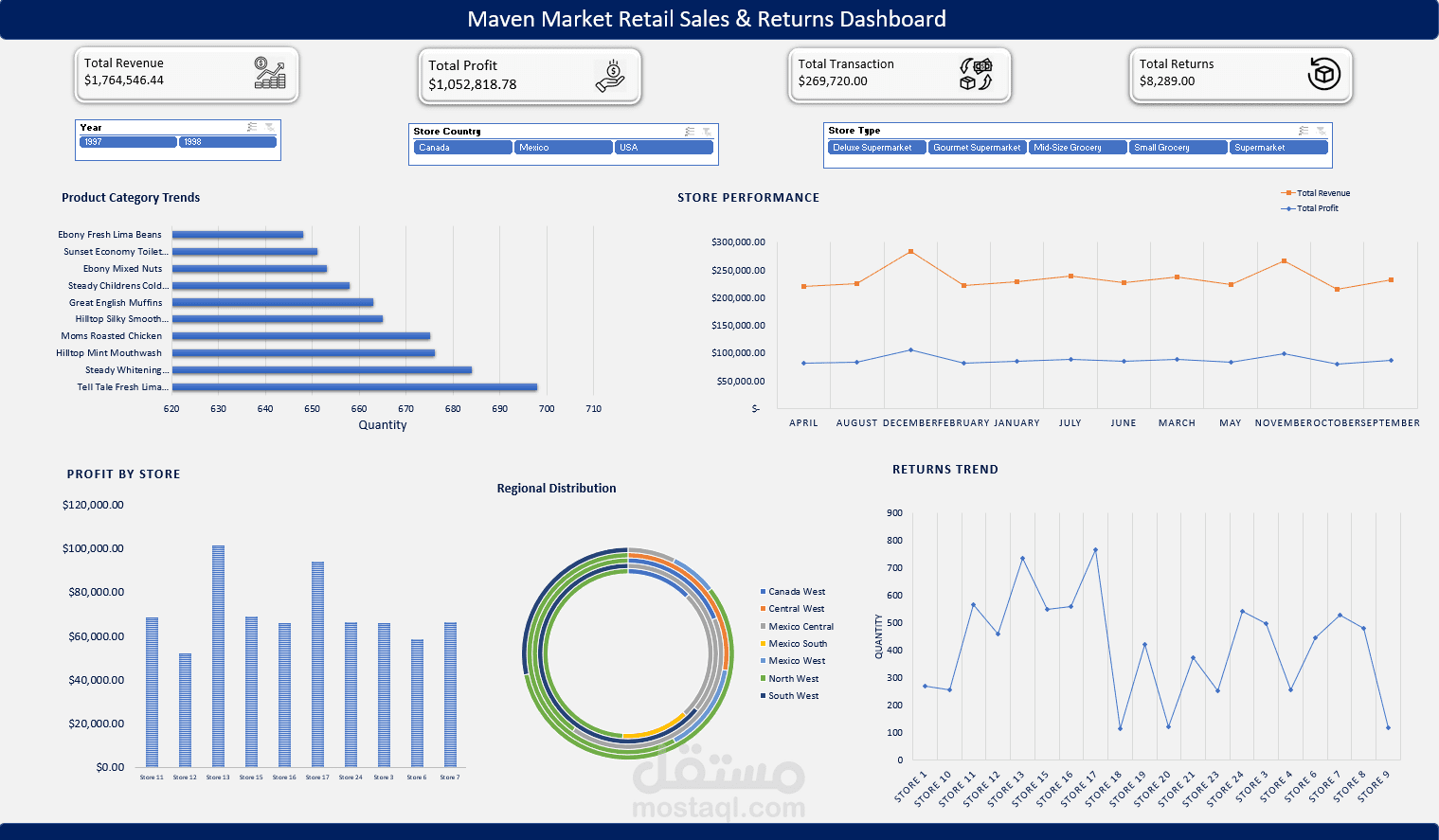Image resolution: width=1439 pixels, height=840 pixels.
Task: Click the Central West legend swatch
Action: 763,609
